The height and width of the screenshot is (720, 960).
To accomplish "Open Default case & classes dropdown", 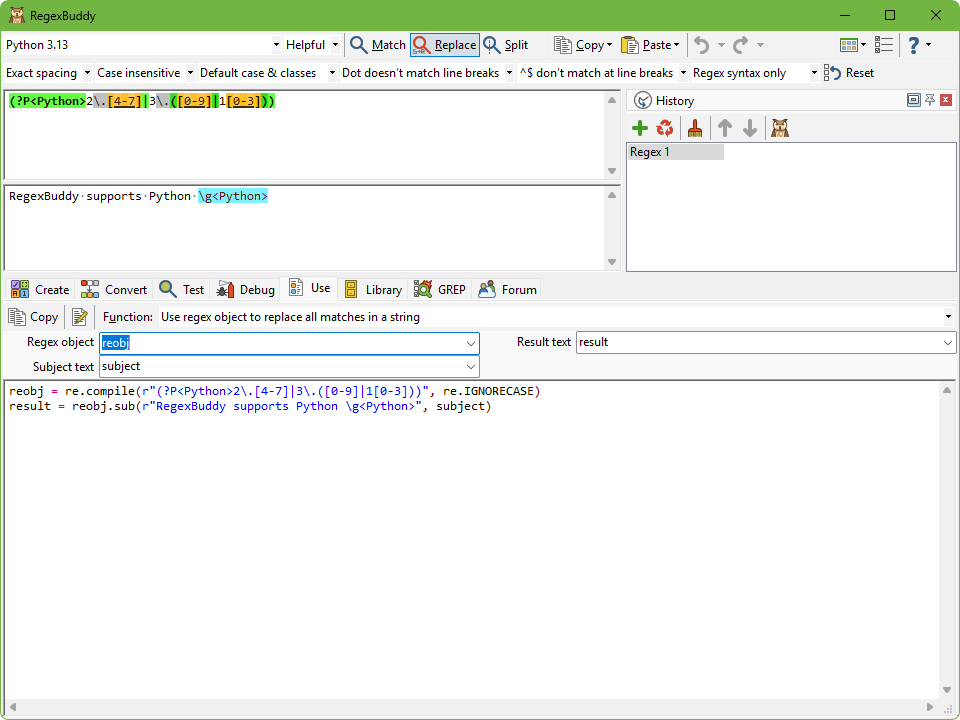I will [332, 73].
